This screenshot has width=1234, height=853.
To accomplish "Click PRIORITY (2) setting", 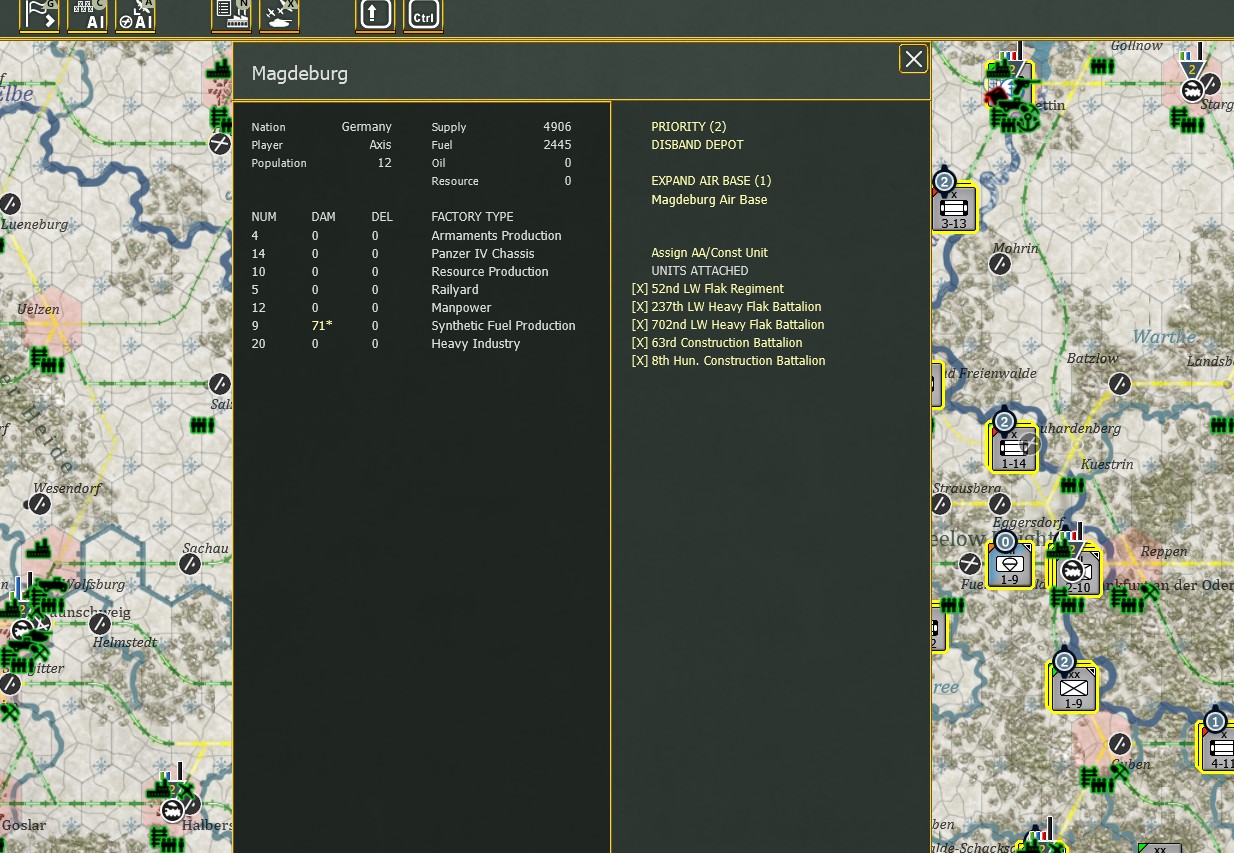I will 688,127.
